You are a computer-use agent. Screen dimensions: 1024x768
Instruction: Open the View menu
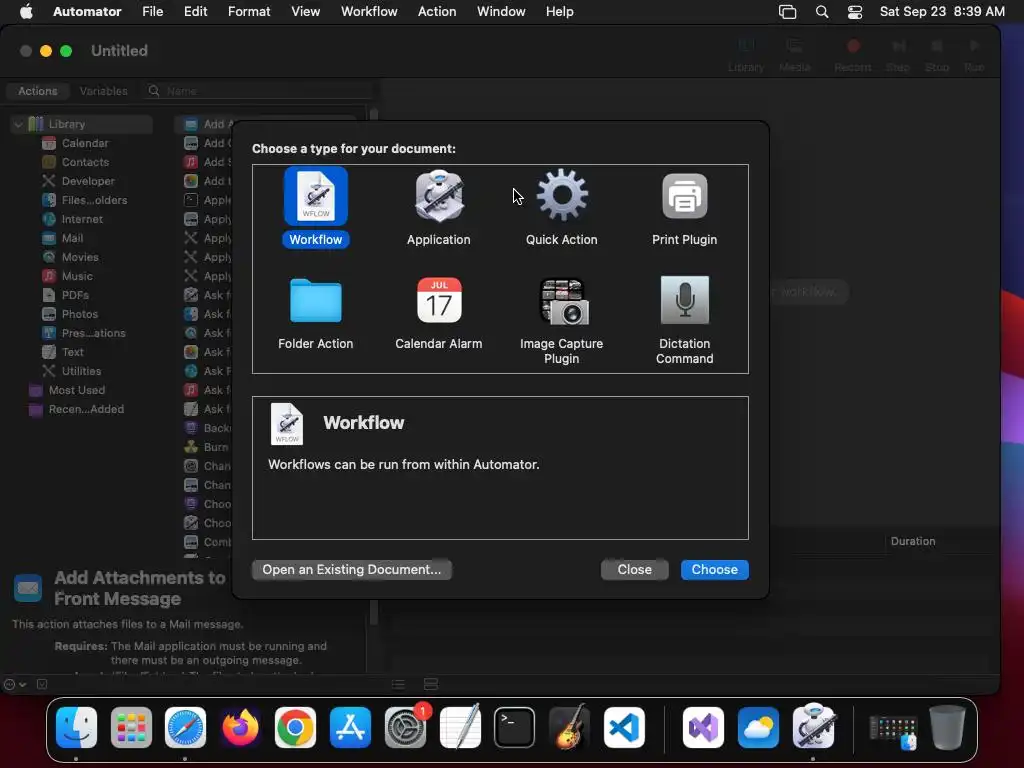(x=306, y=11)
